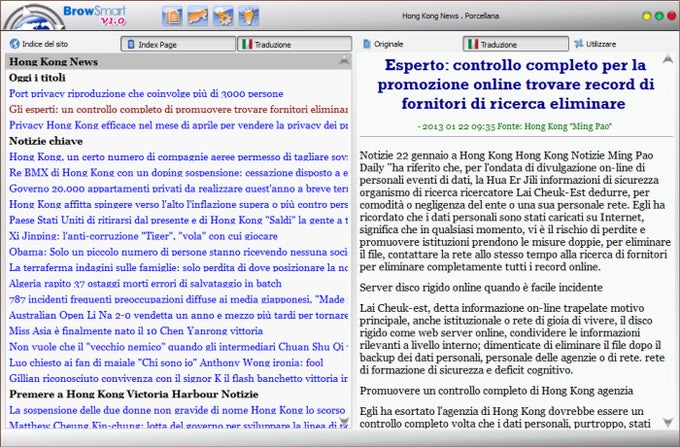Viewport: 680px width, 447px height.
Task: Click the Notizie chiave heading
Action: [x=46, y=141]
